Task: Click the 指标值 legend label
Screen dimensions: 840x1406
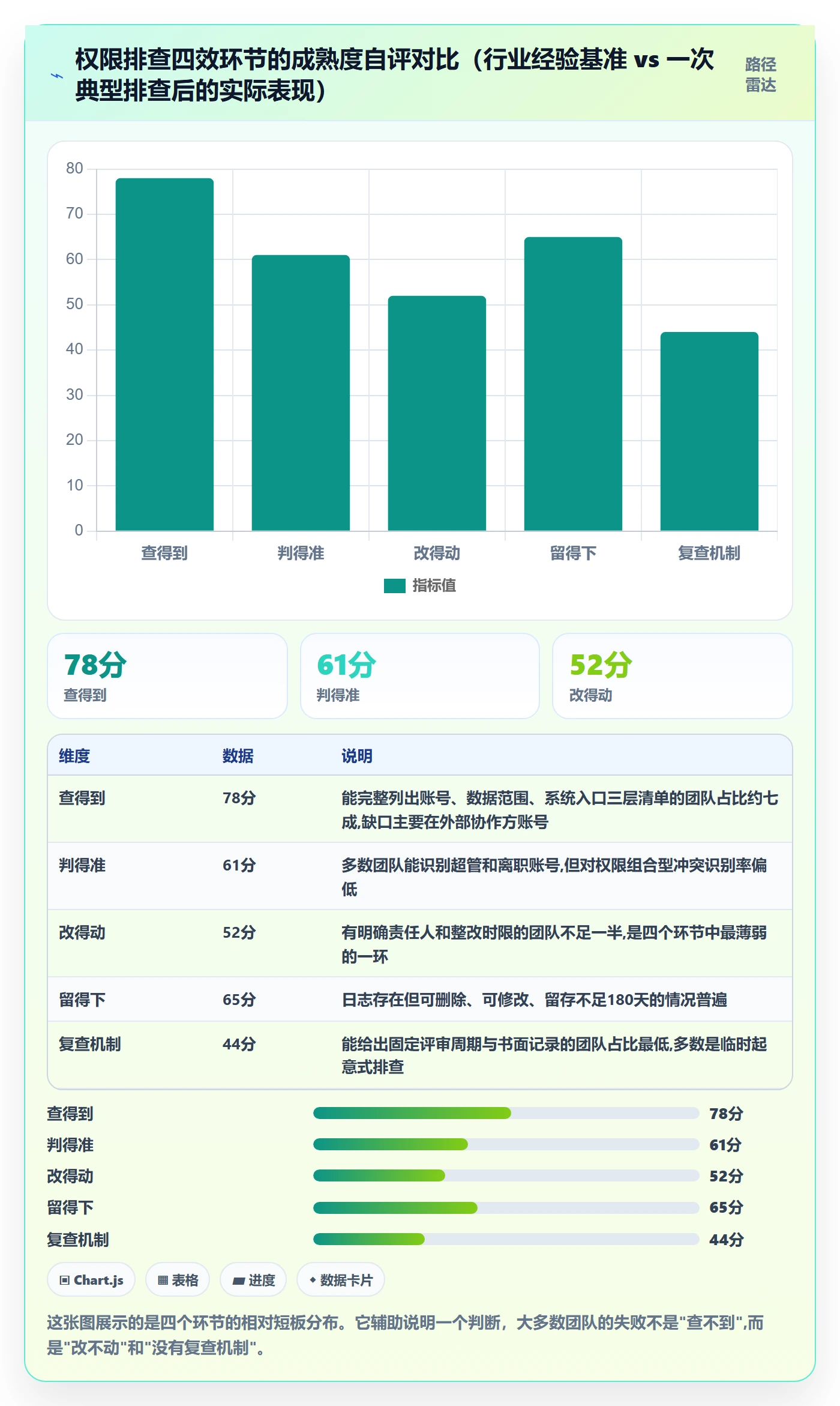Action: pyautogui.click(x=434, y=585)
